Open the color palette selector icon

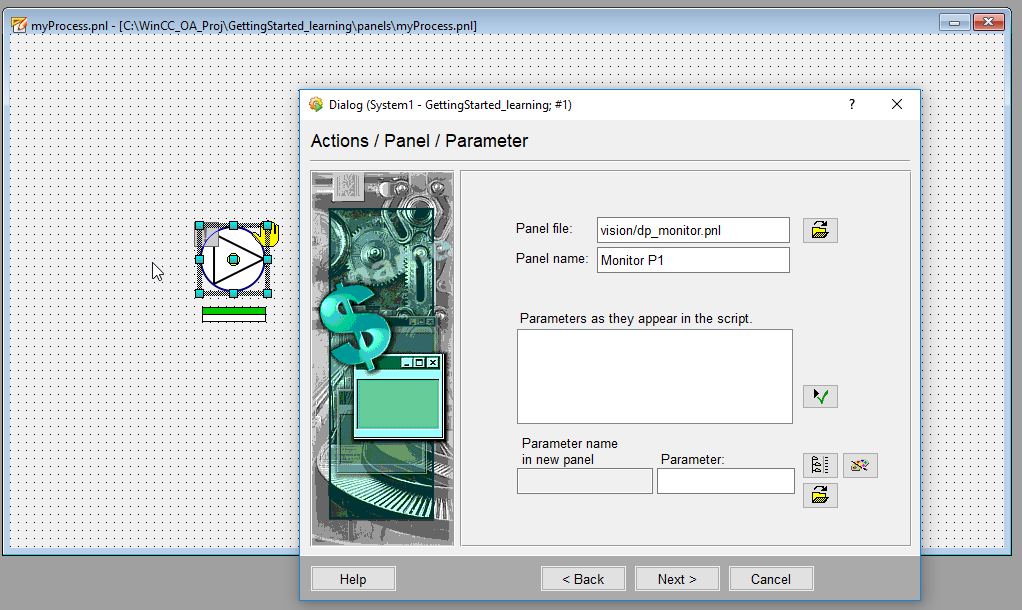[x=860, y=465]
